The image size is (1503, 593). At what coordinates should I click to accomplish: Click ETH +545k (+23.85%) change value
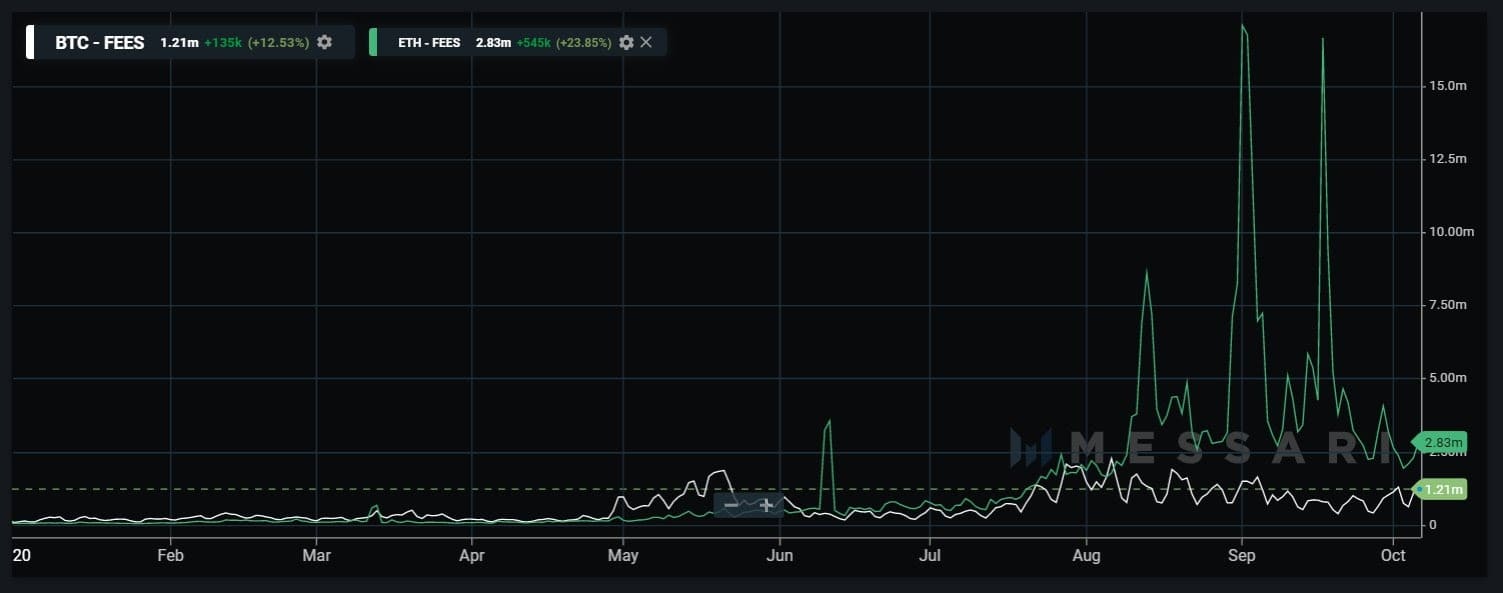point(564,43)
